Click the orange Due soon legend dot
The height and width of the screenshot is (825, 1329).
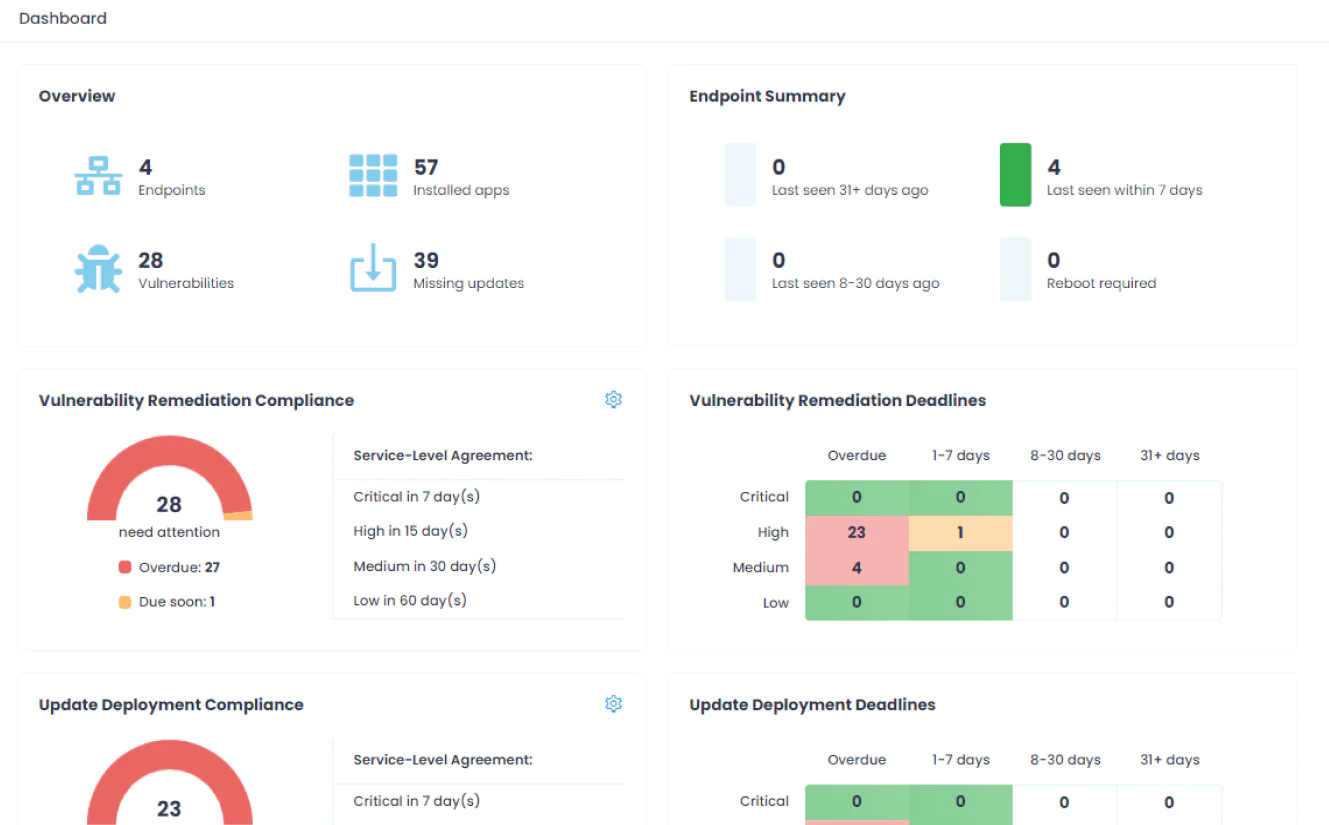pyautogui.click(x=125, y=602)
